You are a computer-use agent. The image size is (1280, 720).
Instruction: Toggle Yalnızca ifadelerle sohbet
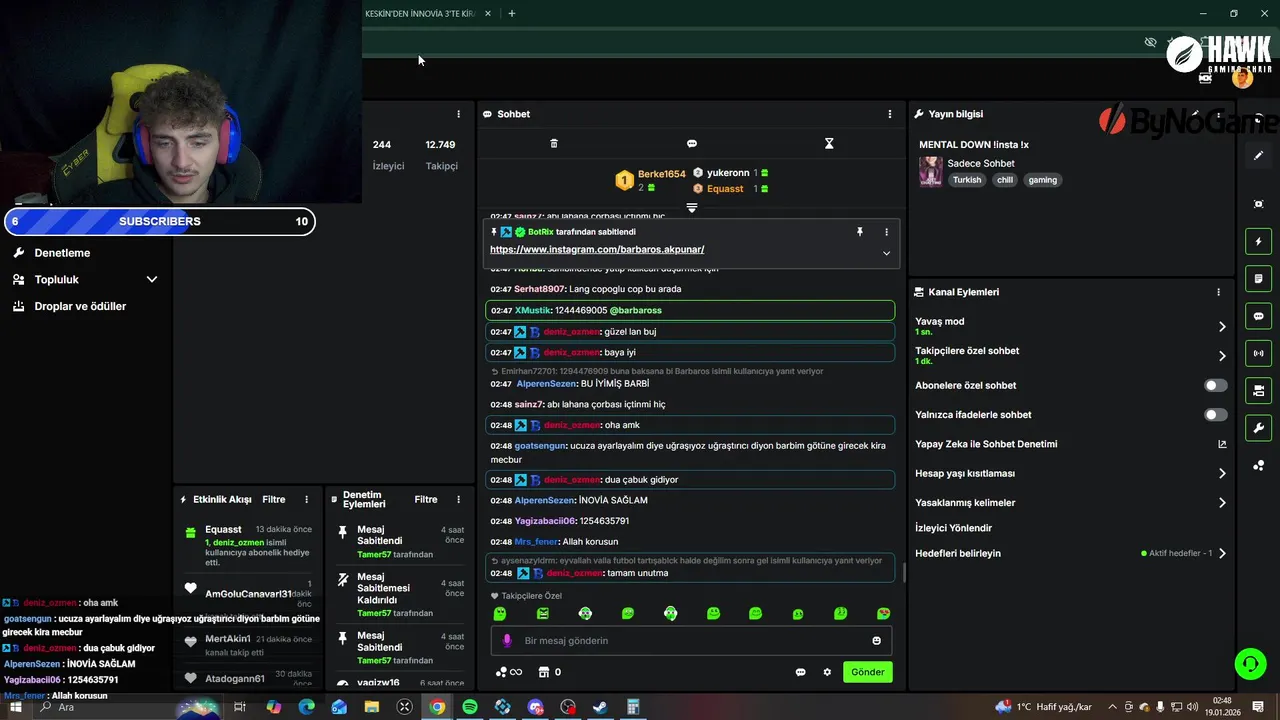point(1215,415)
